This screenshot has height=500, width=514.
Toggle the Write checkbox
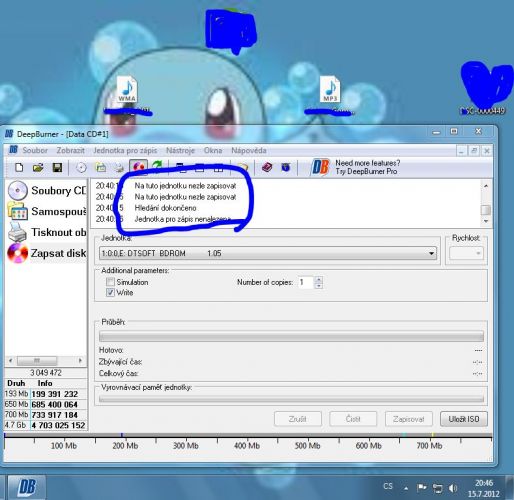pos(110,292)
